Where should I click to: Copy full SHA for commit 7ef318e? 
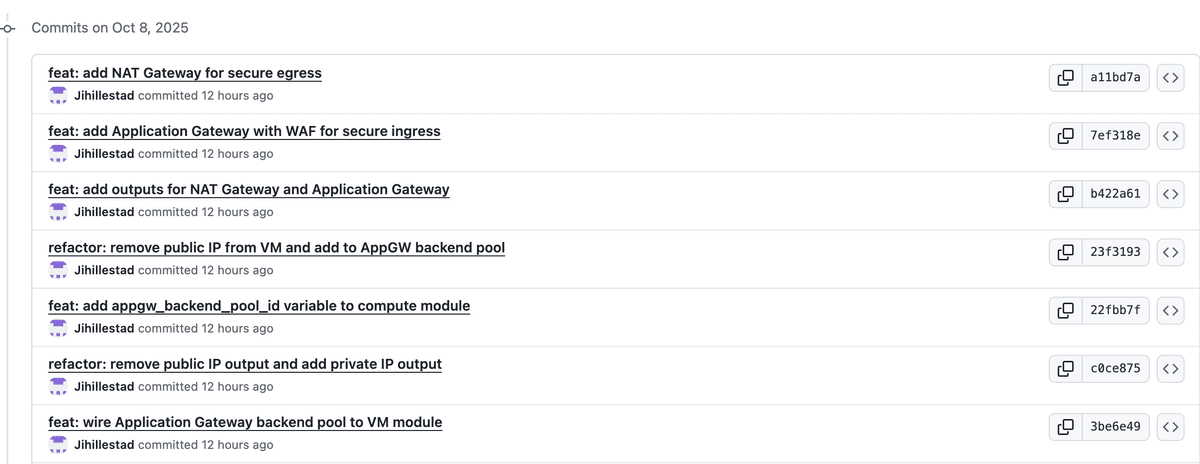click(x=1066, y=135)
